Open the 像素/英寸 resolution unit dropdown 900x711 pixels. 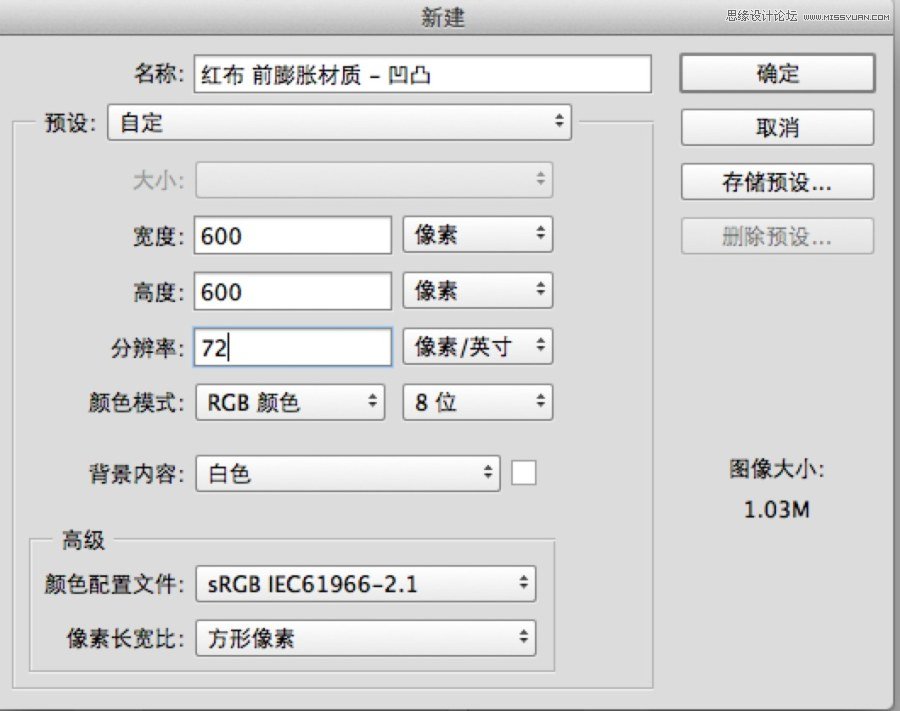[478, 346]
